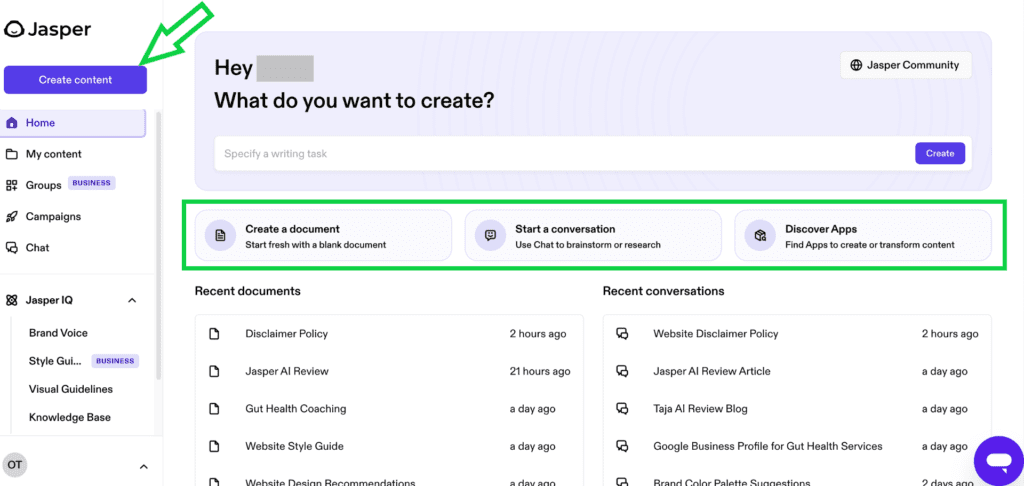Click the globe icon in Jasper Community

pos(856,65)
